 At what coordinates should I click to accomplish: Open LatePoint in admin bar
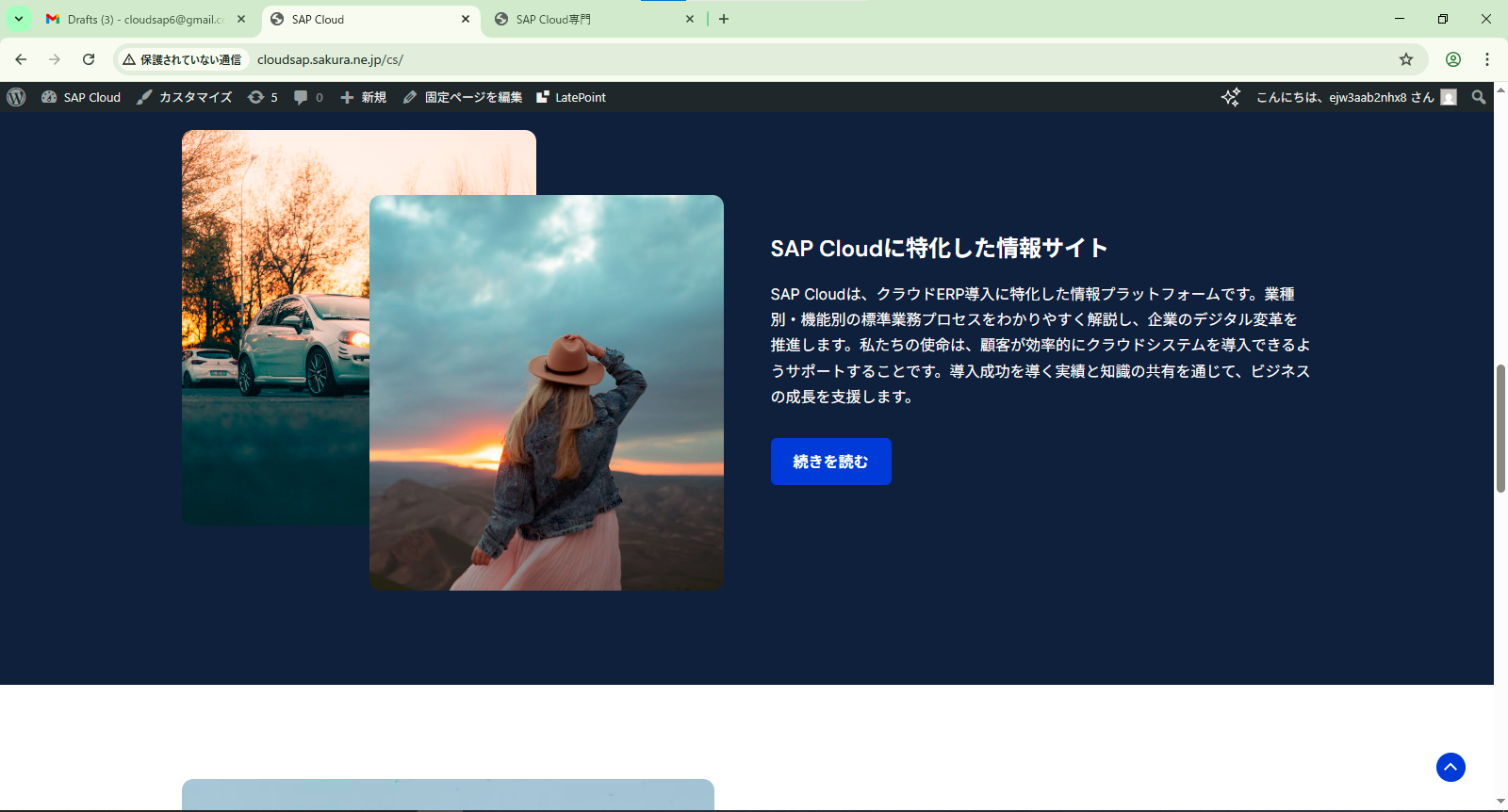(571, 97)
